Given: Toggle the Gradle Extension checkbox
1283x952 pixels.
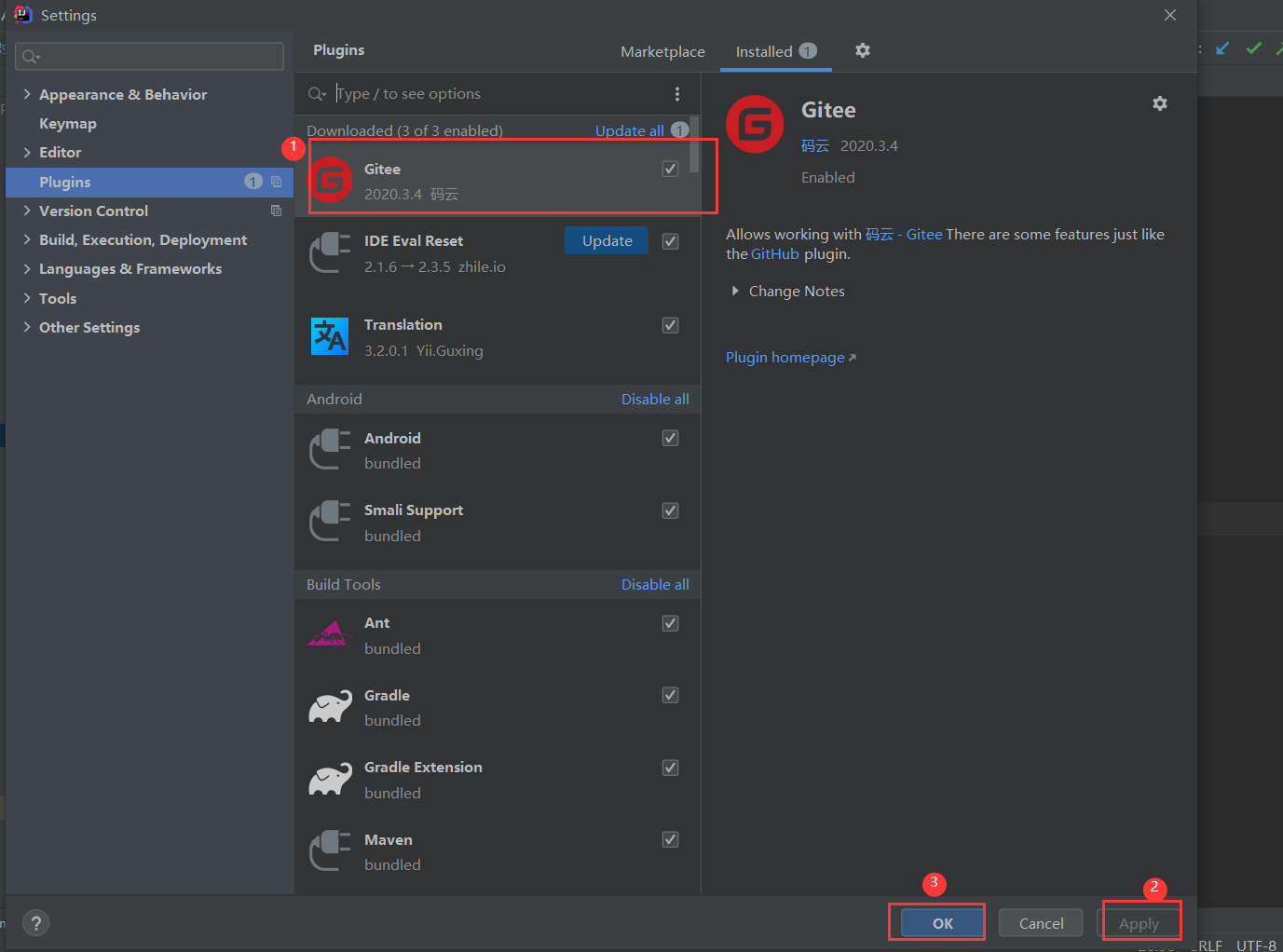Looking at the screenshot, I should tap(670, 768).
